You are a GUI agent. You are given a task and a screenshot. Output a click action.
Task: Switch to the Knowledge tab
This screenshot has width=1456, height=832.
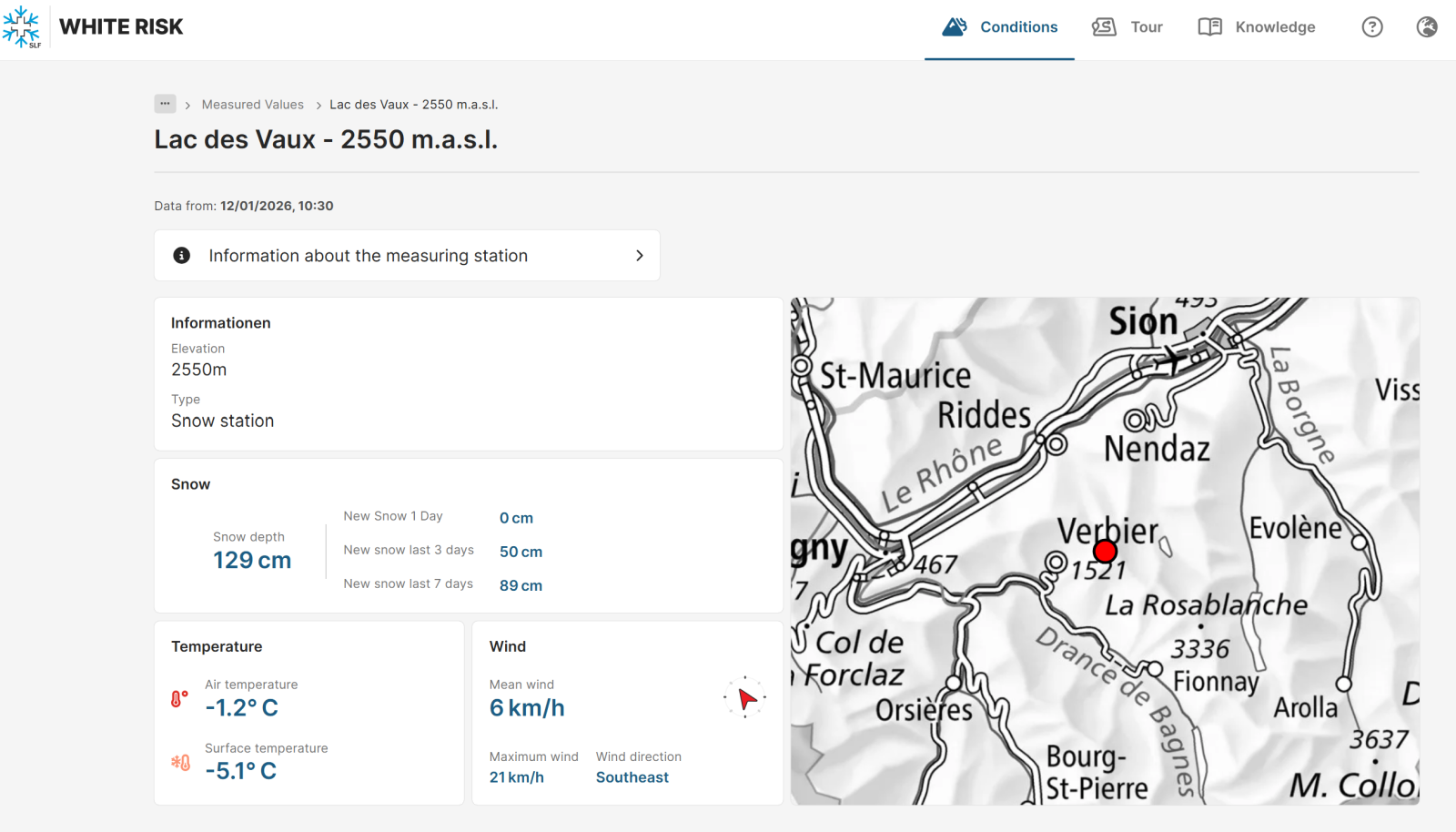[1274, 27]
